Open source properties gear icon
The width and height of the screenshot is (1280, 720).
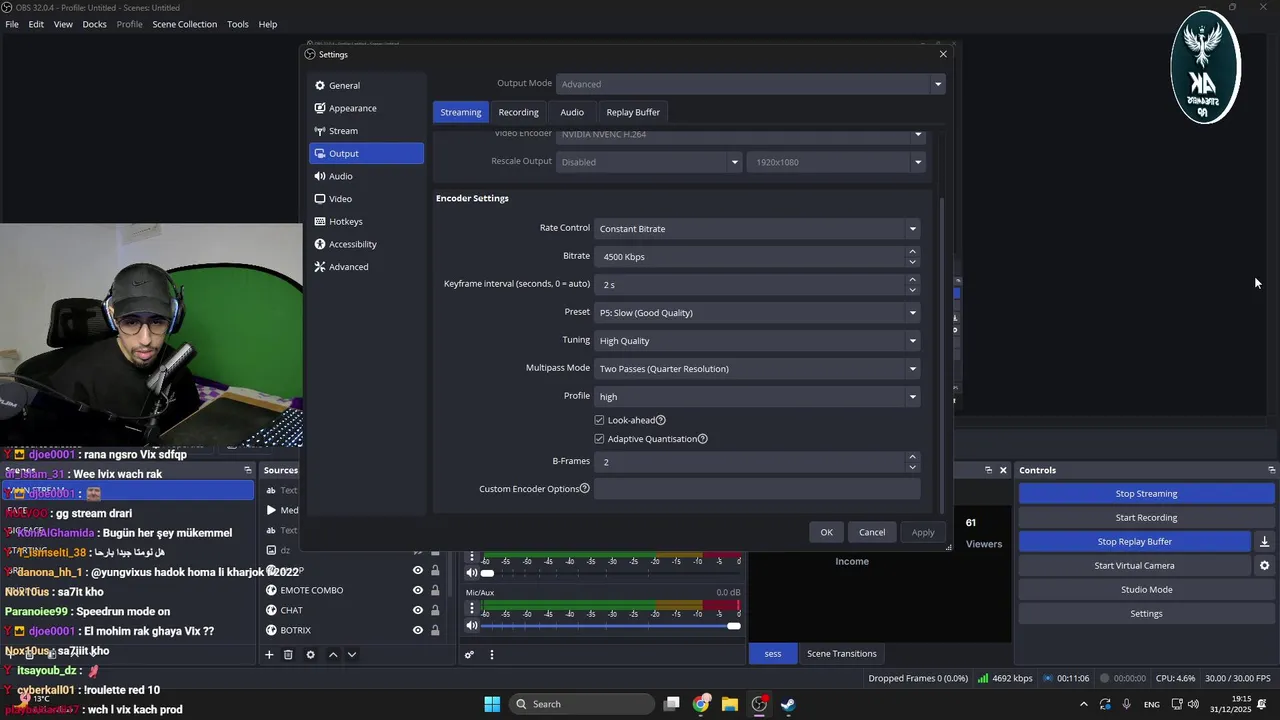(310, 654)
